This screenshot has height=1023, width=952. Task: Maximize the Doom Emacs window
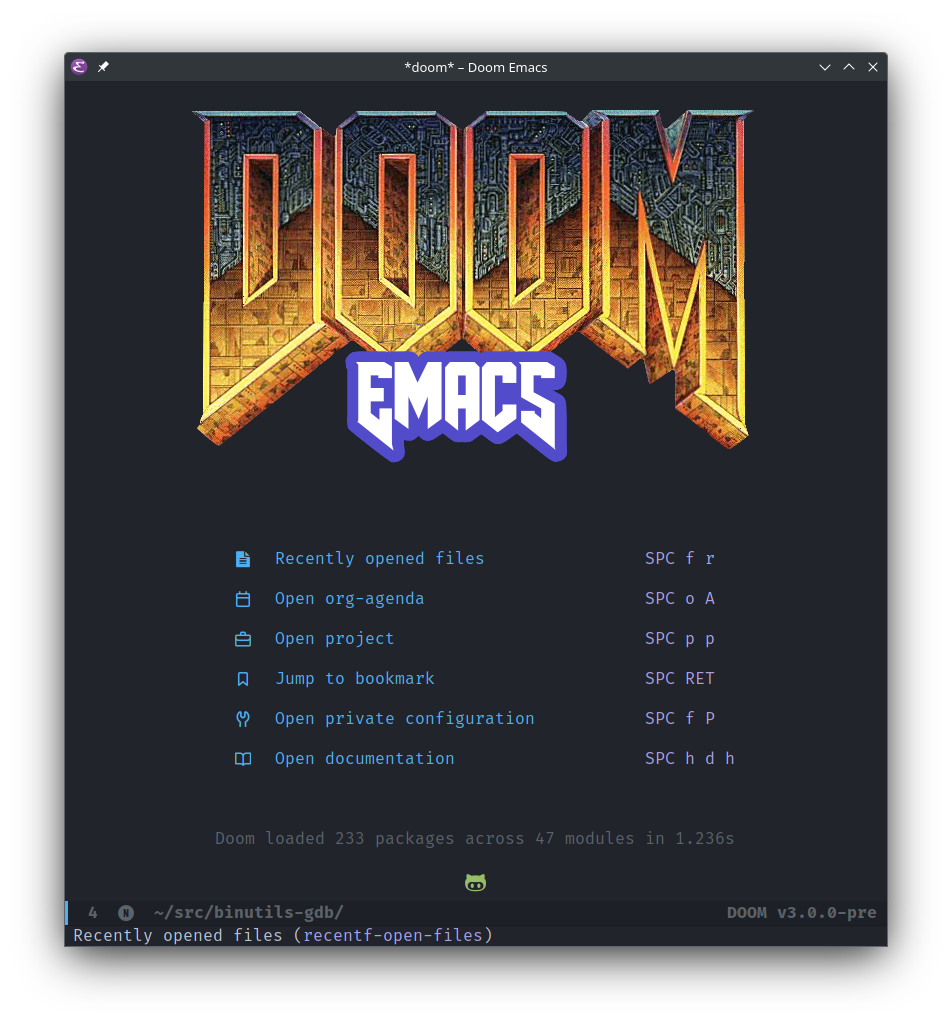coord(849,67)
